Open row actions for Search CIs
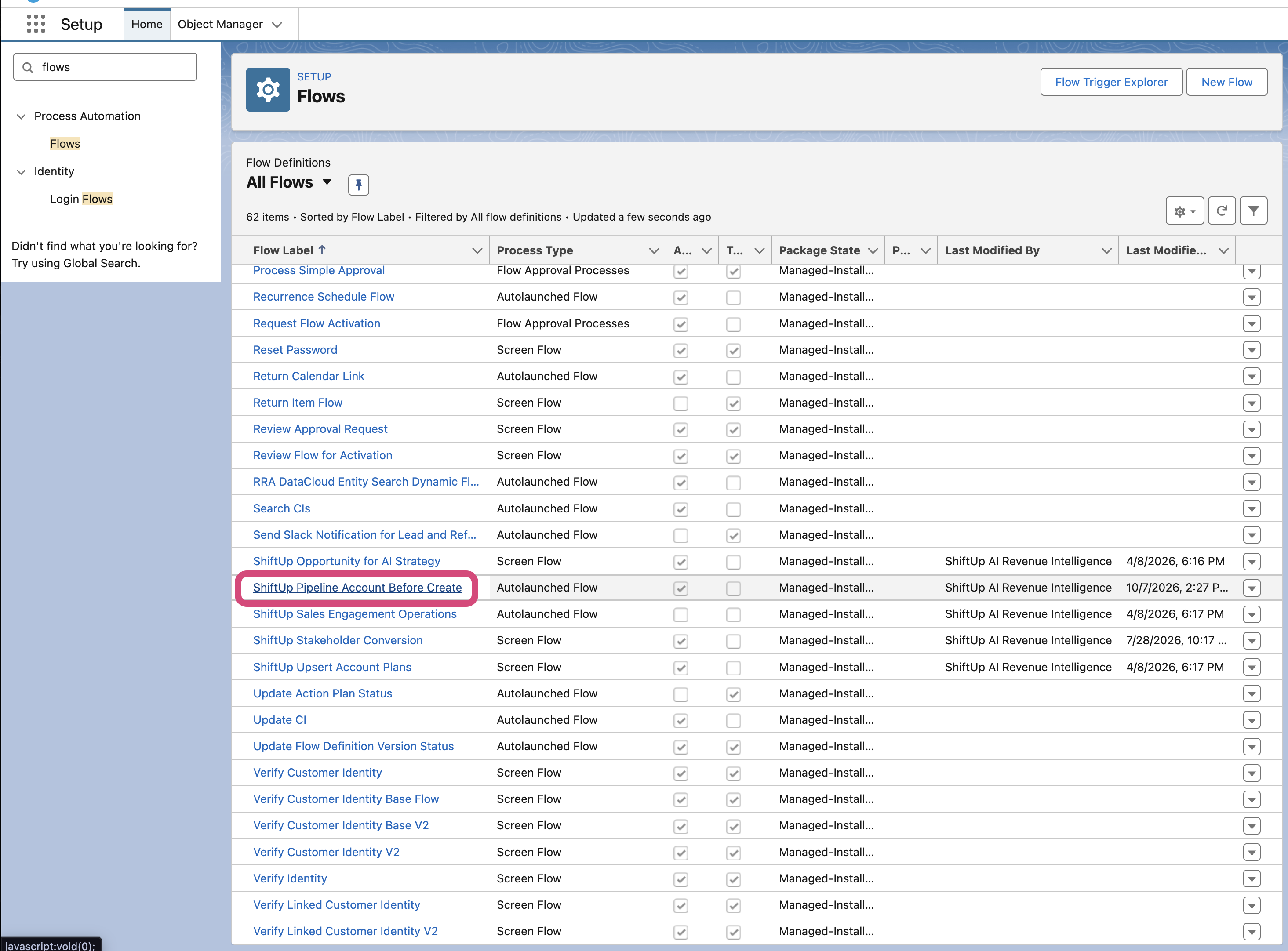Viewport: 1288px width, 951px height. pos(1252,509)
